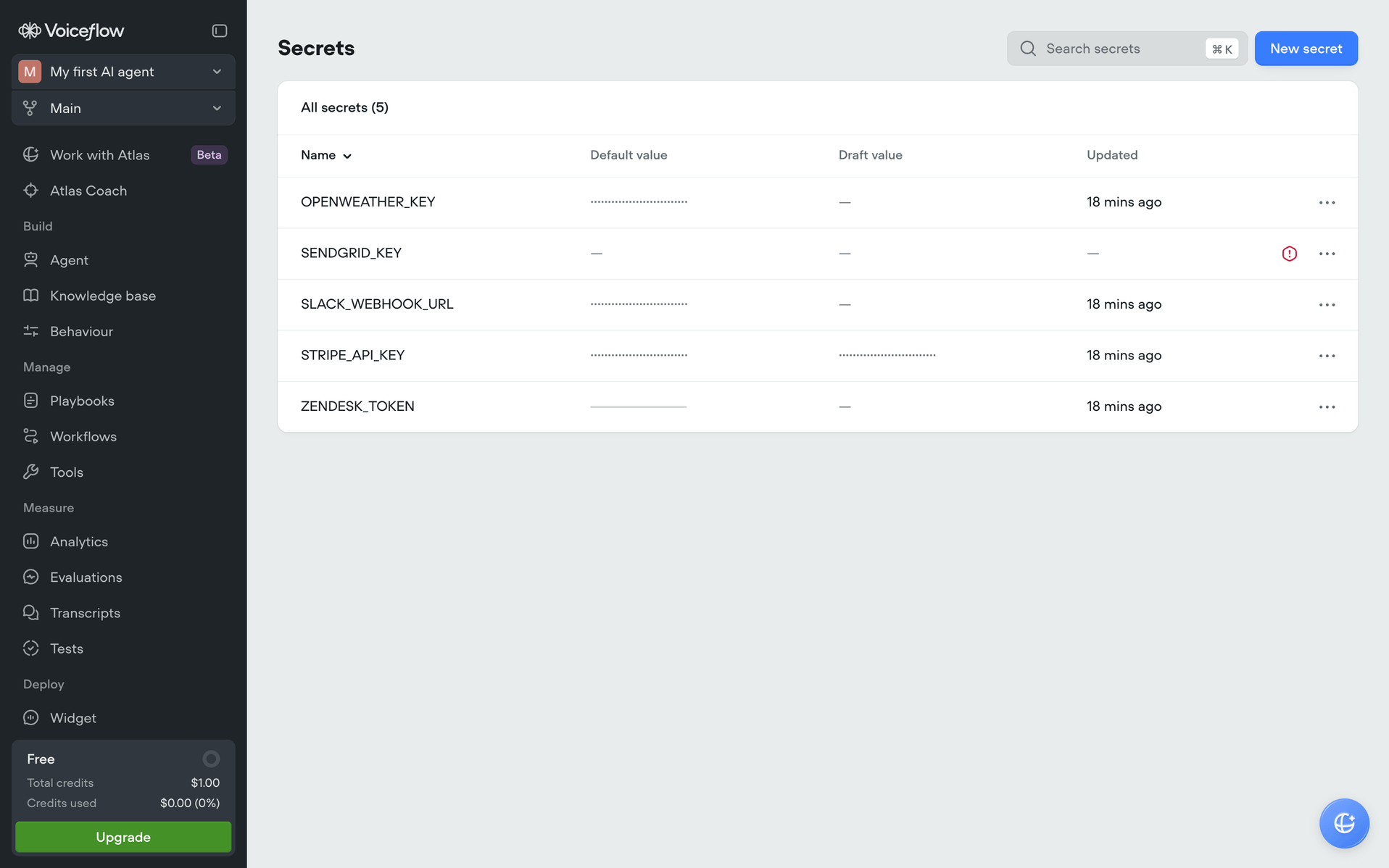The height and width of the screenshot is (868, 1389).
Task: Click the green Upgrade button
Action: [123, 837]
